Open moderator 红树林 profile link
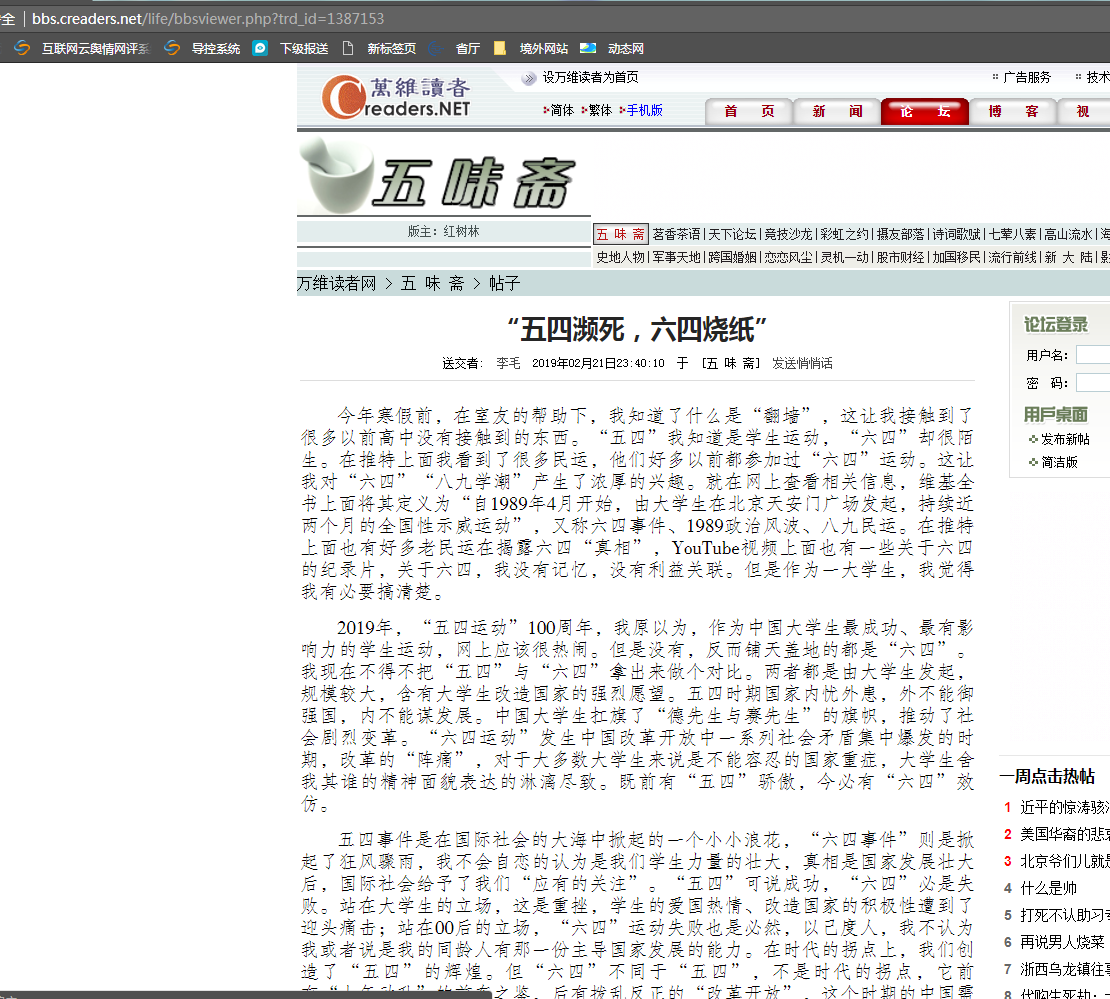1110x999 pixels. (462, 232)
